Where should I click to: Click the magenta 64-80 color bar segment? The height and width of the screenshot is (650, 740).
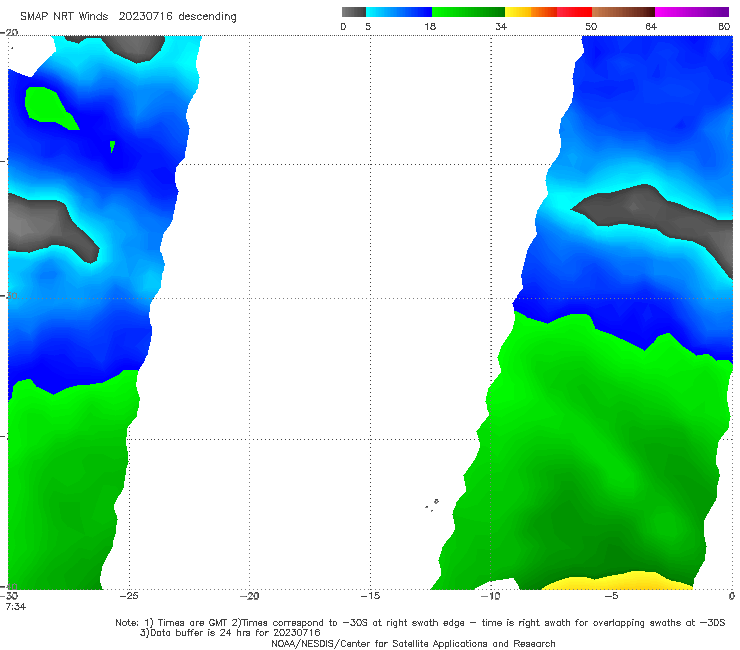(x=692, y=12)
